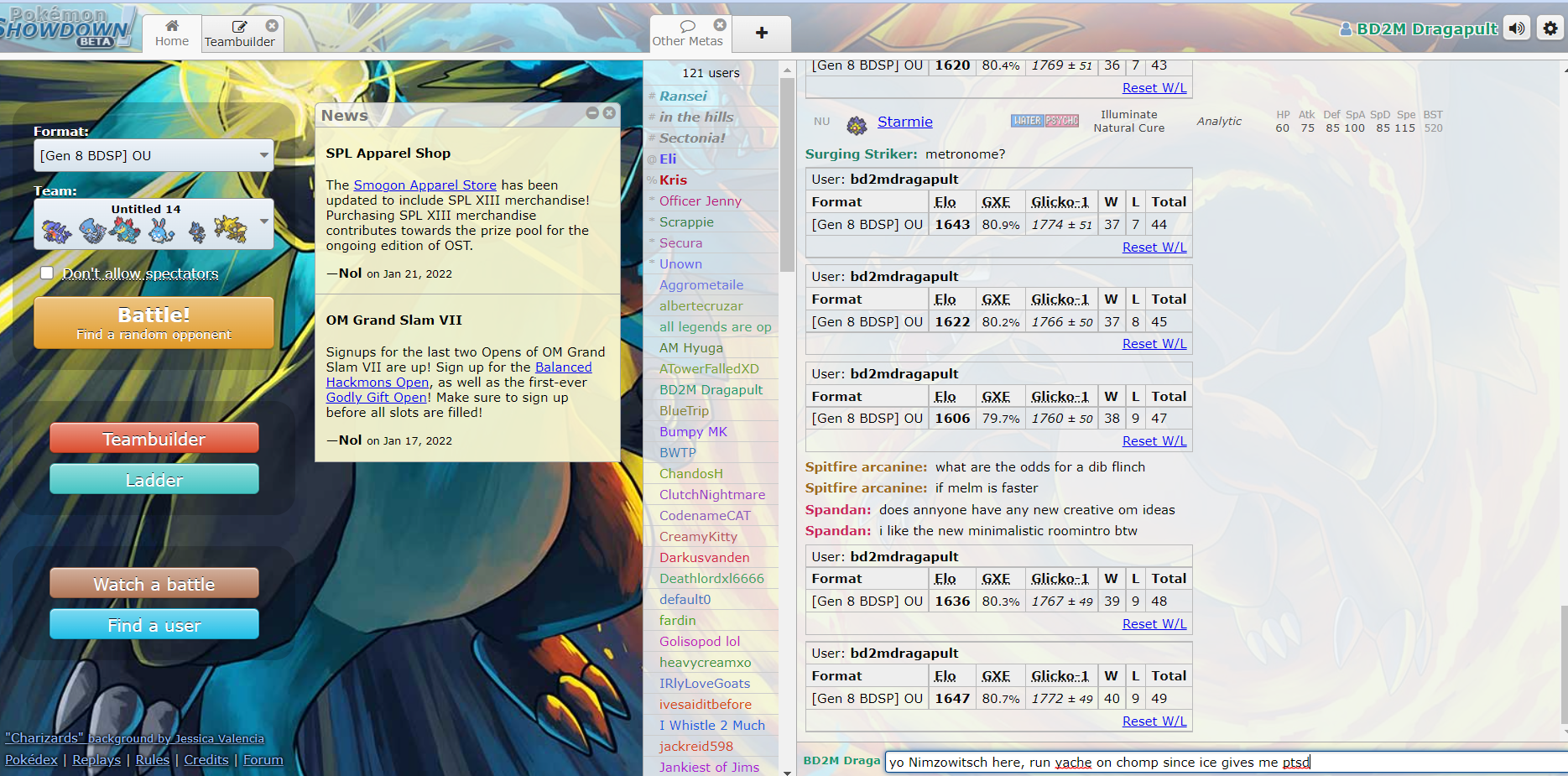Viewport: 1568px width, 776px height.
Task: Toggle the sound volume icon
Action: pos(1517,29)
